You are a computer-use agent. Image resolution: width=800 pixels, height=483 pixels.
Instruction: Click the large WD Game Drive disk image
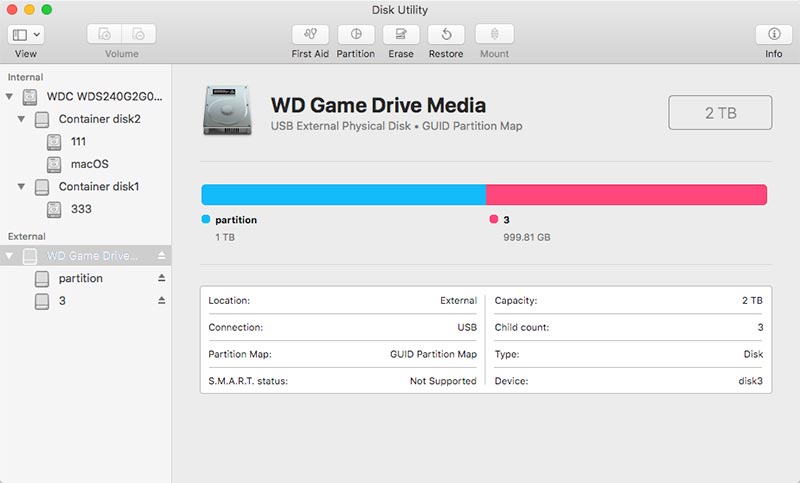click(227, 110)
